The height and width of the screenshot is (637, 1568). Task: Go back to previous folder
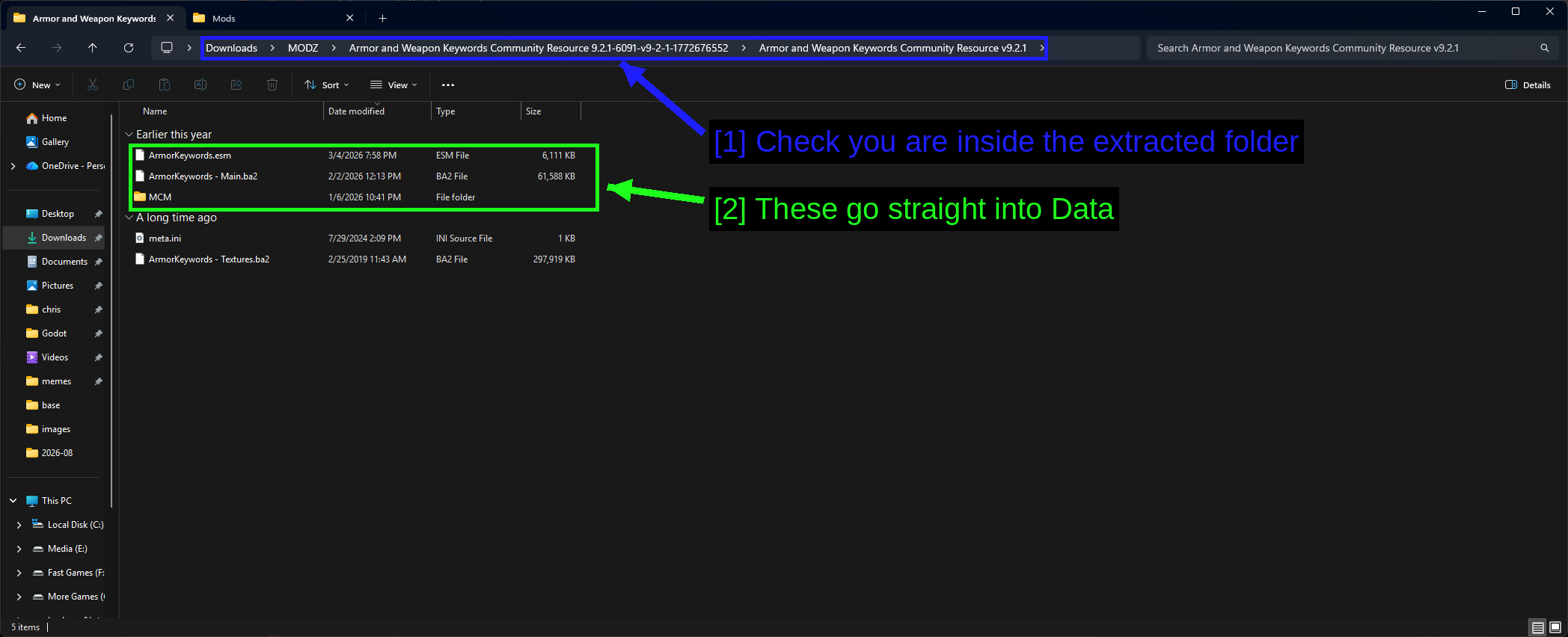tap(21, 48)
